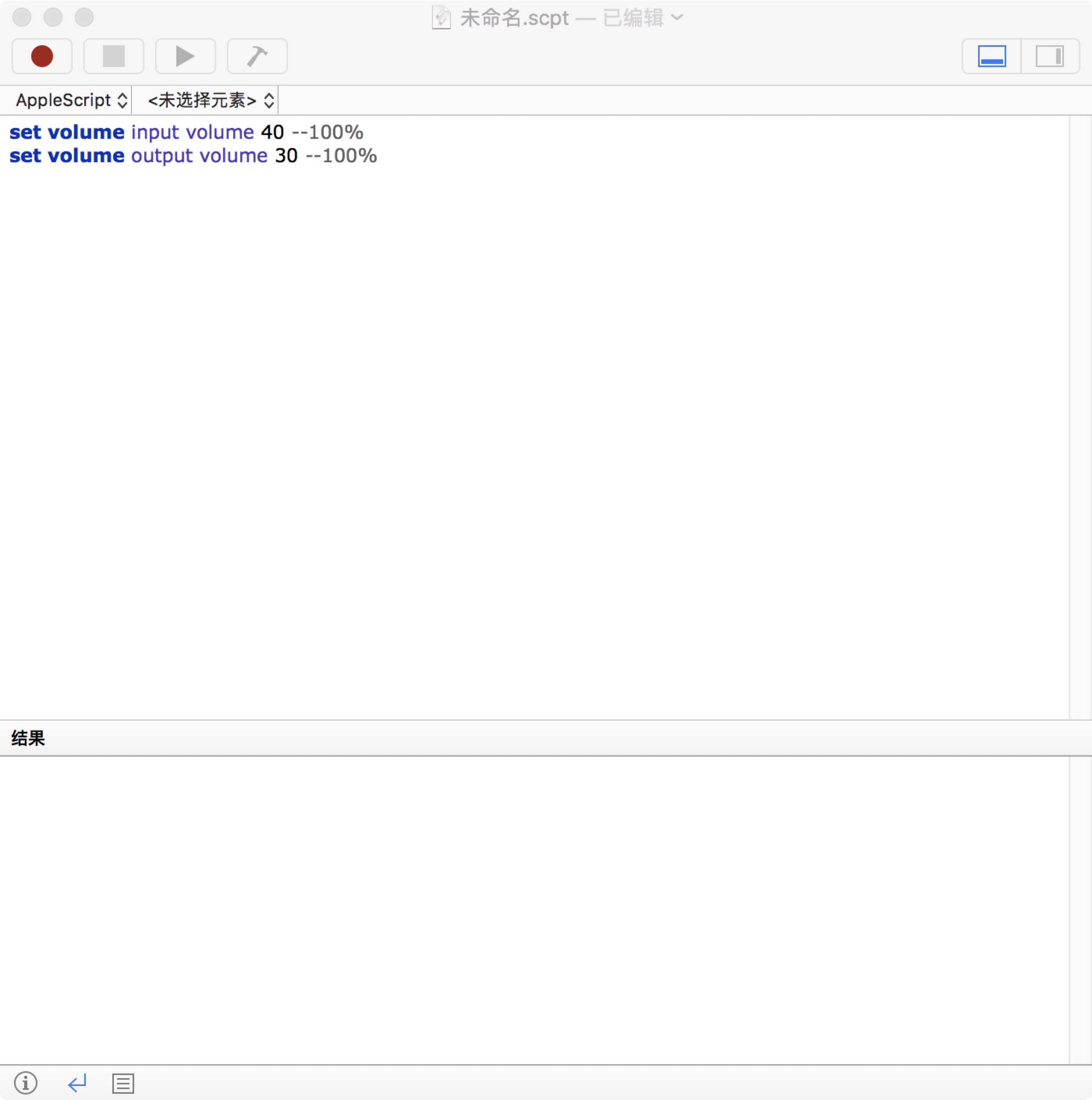The height and width of the screenshot is (1100, 1092).
Task: Minimize the Script Editor window
Action: point(53,17)
